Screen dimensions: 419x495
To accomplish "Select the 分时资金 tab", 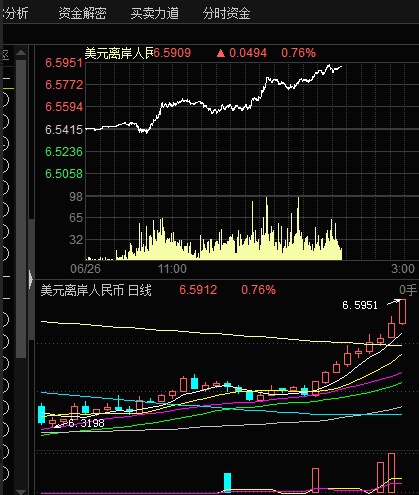I will [226, 13].
